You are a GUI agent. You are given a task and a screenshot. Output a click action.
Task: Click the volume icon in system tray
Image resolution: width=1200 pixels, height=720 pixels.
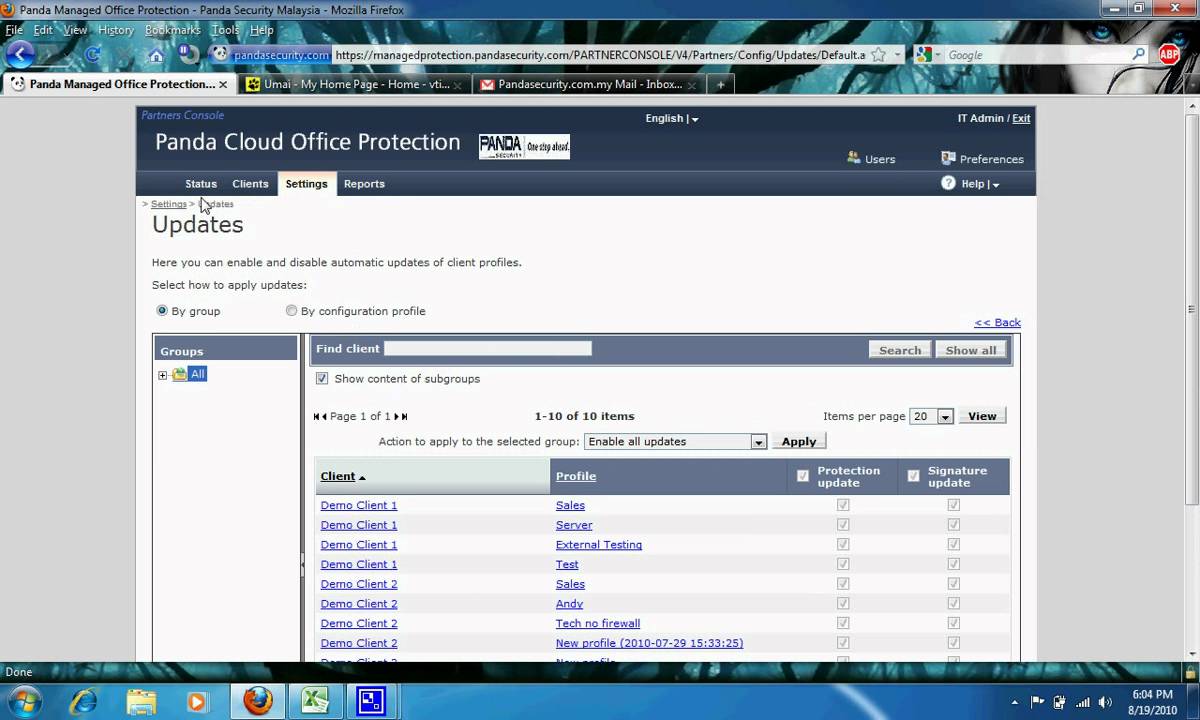click(1104, 701)
